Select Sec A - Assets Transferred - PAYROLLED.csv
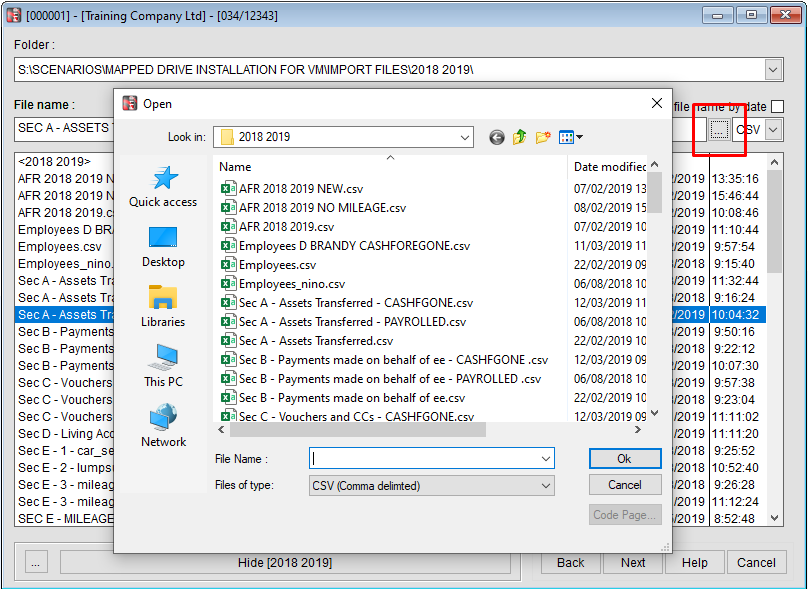The height and width of the screenshot is (589, 808). (x=343, y=322)
